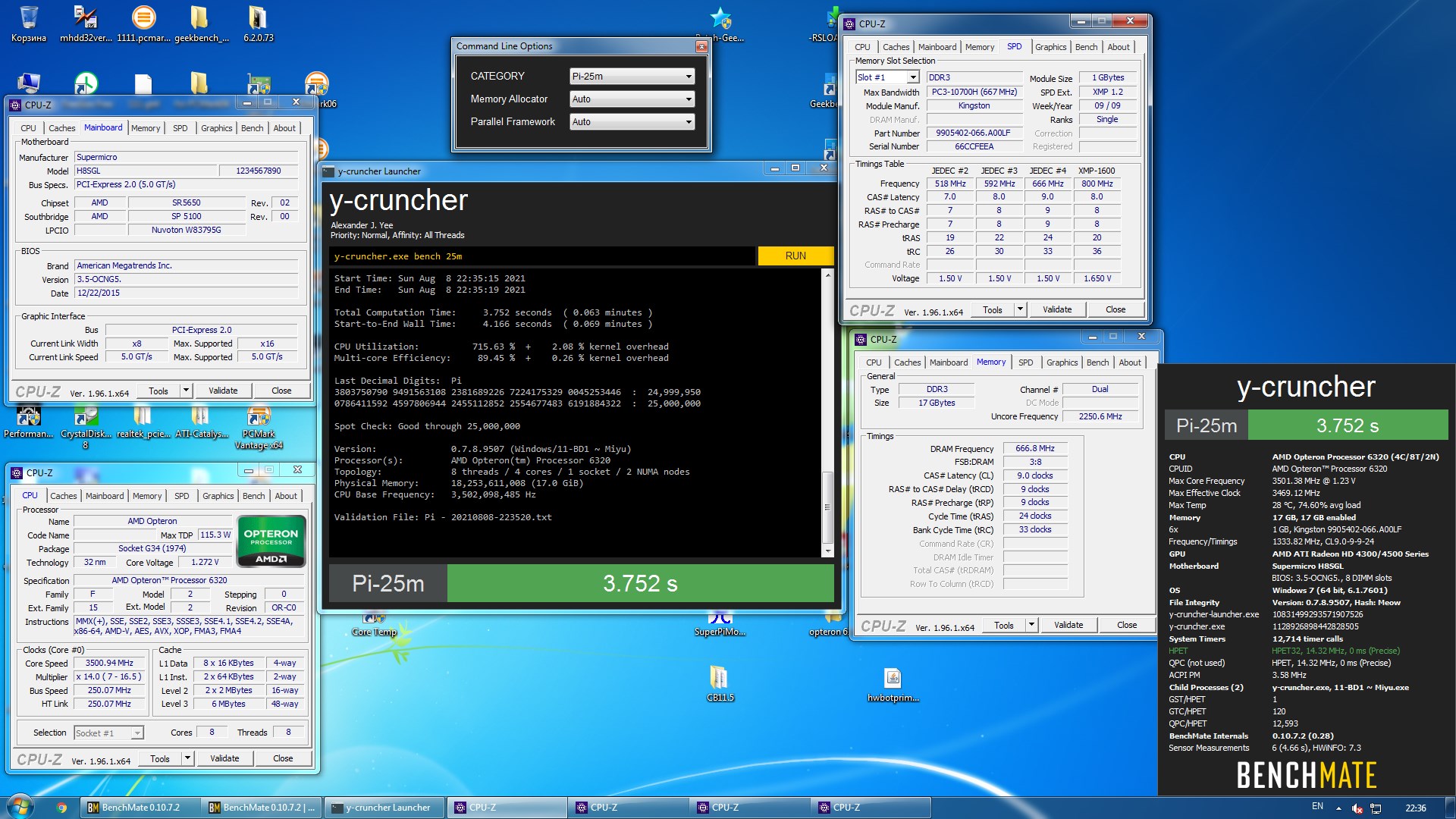The width and height of the screenshot is (1456, 819).
Task: Switch to y-cruncher Launcher taskbar item
Action: point(384,808)
